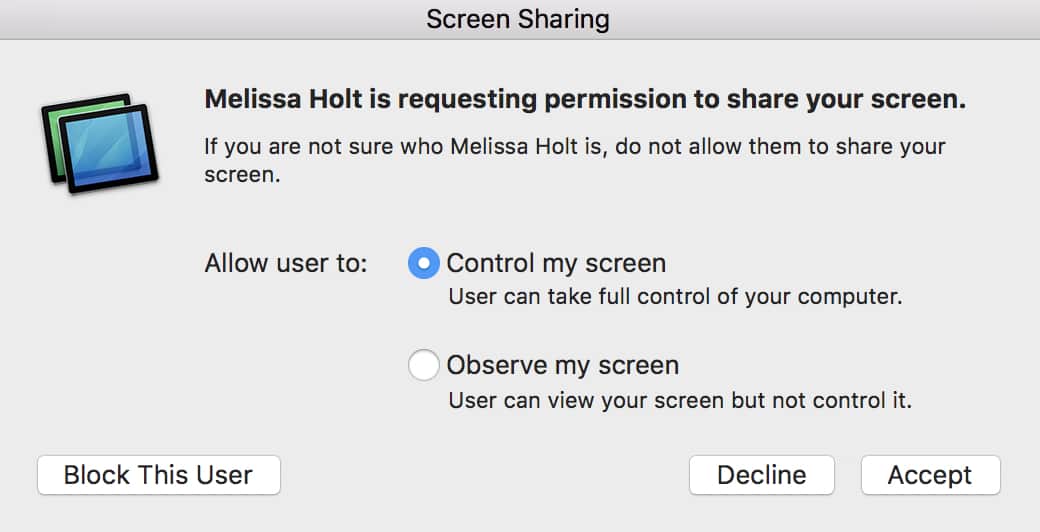Click the "Block This User" button
The image size is (1040, 532).
[159, 475]
